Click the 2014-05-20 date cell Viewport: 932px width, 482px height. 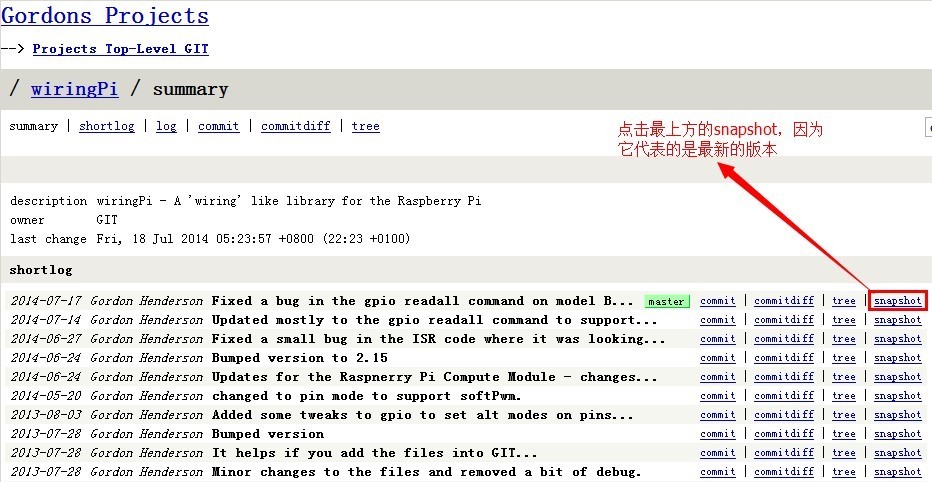point(46,396)
